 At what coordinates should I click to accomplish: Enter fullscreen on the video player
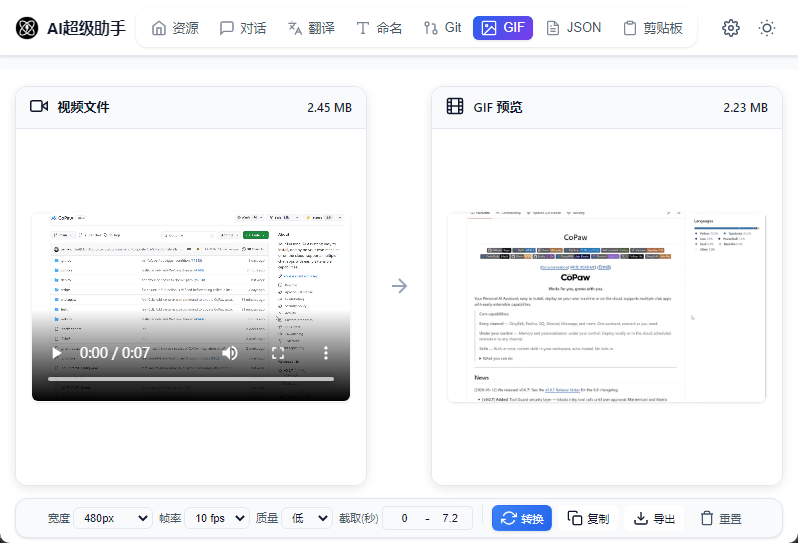point(278,353)
